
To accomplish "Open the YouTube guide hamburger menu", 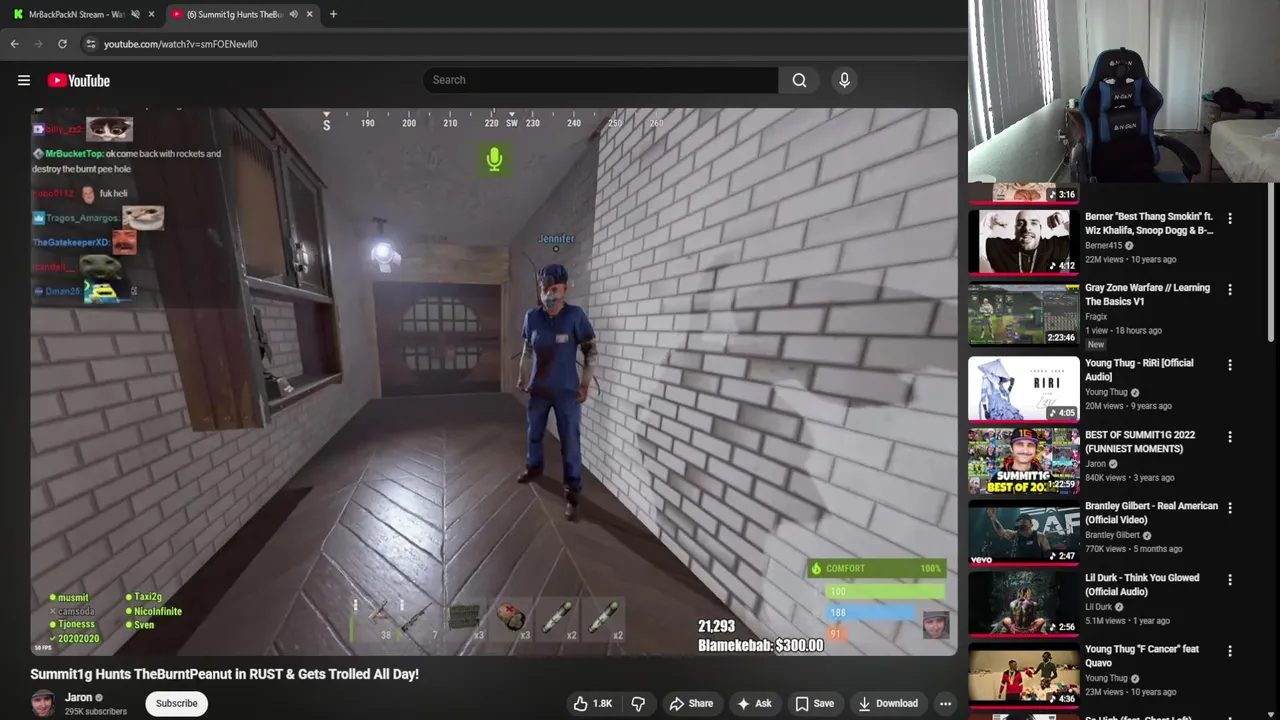I will pos(24,80).
